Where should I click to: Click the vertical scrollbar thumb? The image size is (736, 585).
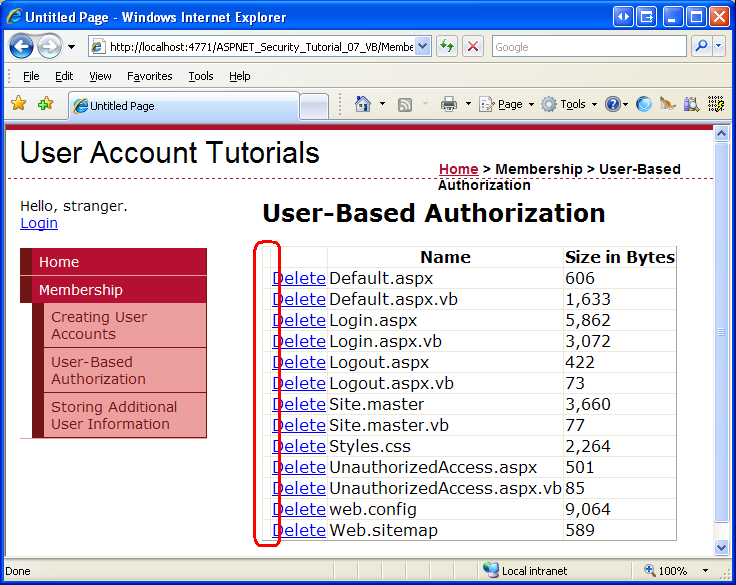point(721,332)
